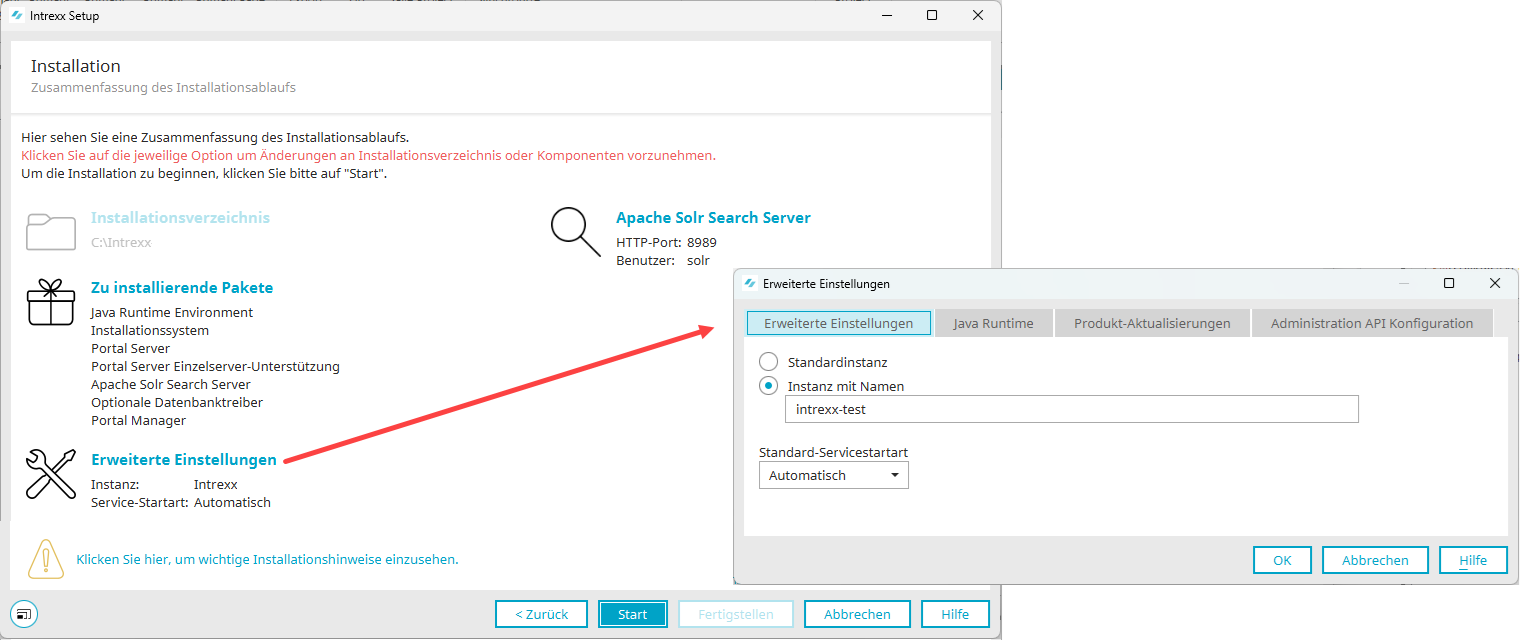
Task: Click the Erweiterte Einstellungen dialog logo icon
Action: (750, 284)
